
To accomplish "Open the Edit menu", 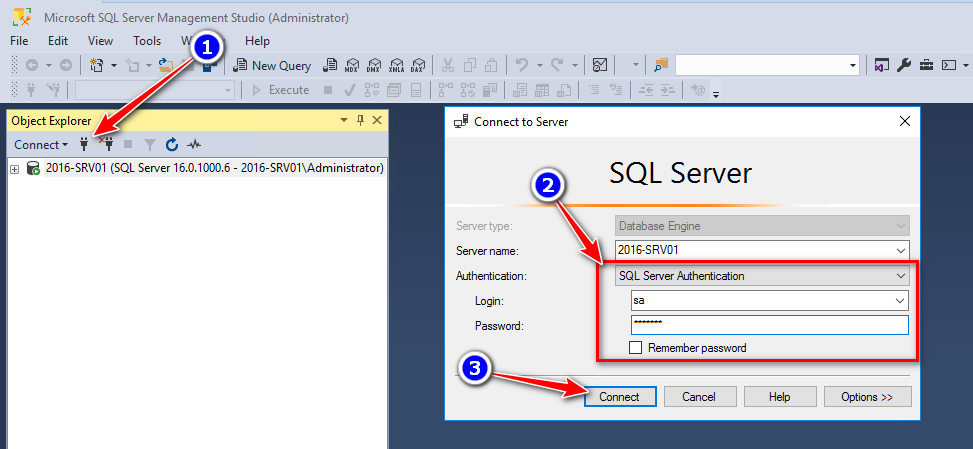I will tap(58, 41).
